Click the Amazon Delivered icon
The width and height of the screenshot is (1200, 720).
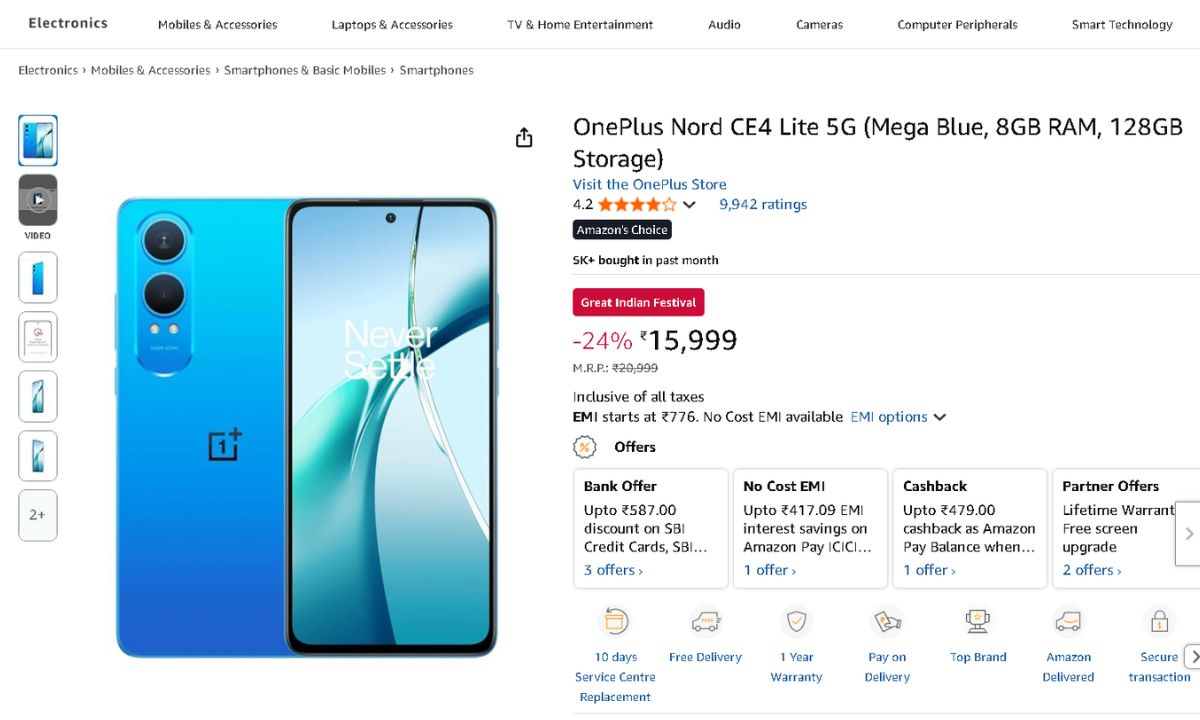(x=1068, y=622)
